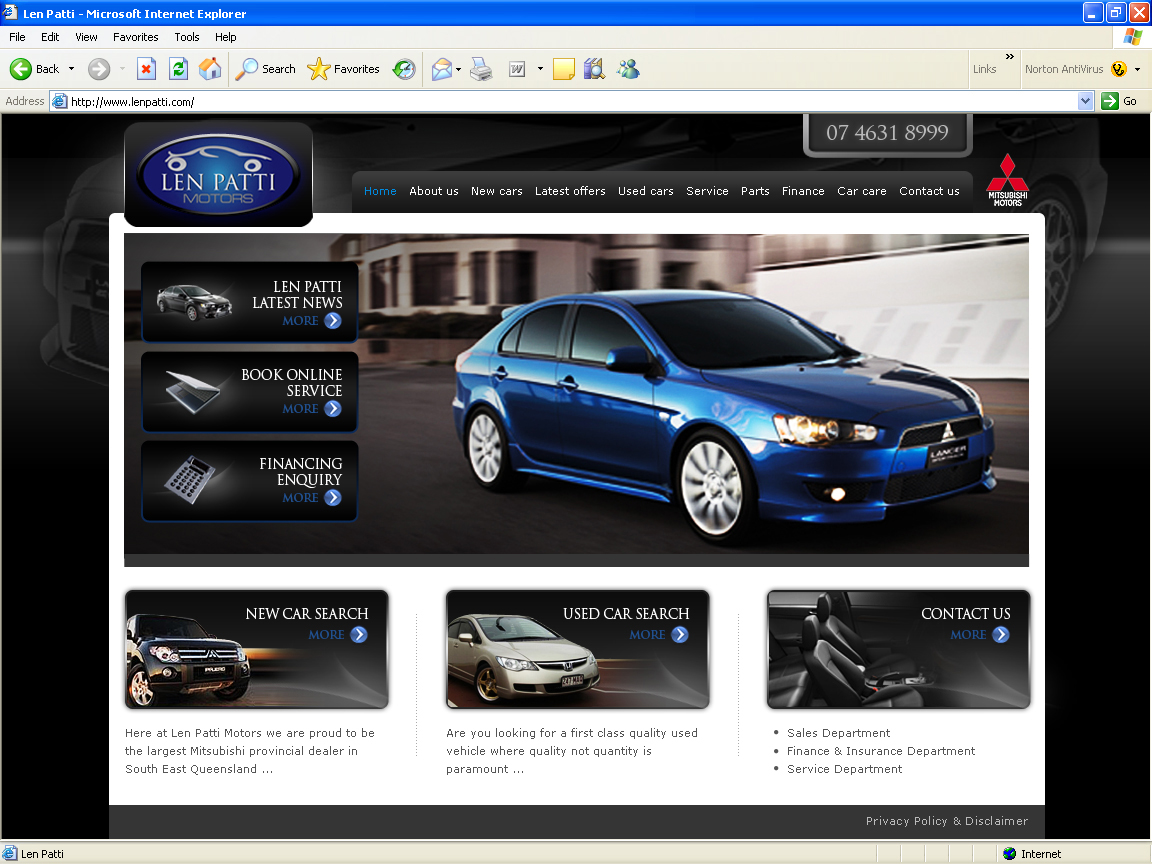Click arrow icon beside Latest News MORE
The height and width of the screenshot is (864, 1152).
333,321
